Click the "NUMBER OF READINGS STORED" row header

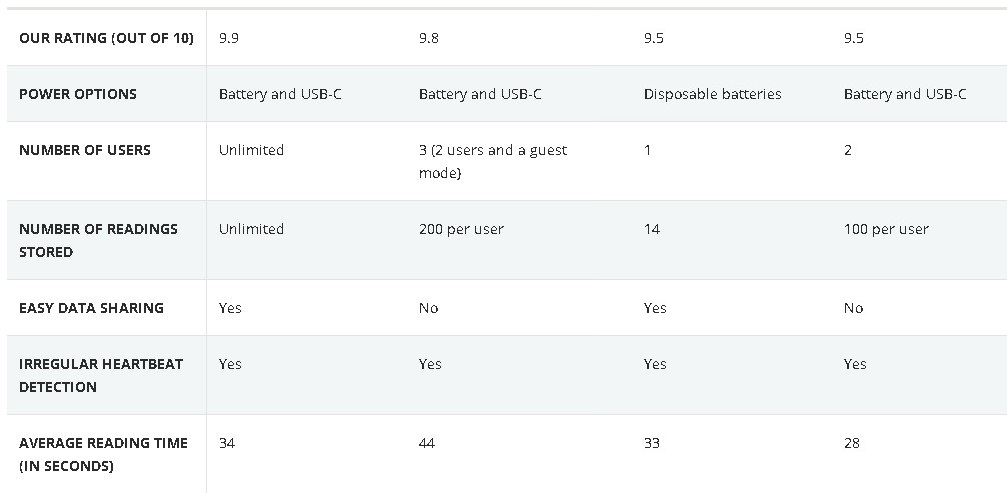click(x=98, y=240)
